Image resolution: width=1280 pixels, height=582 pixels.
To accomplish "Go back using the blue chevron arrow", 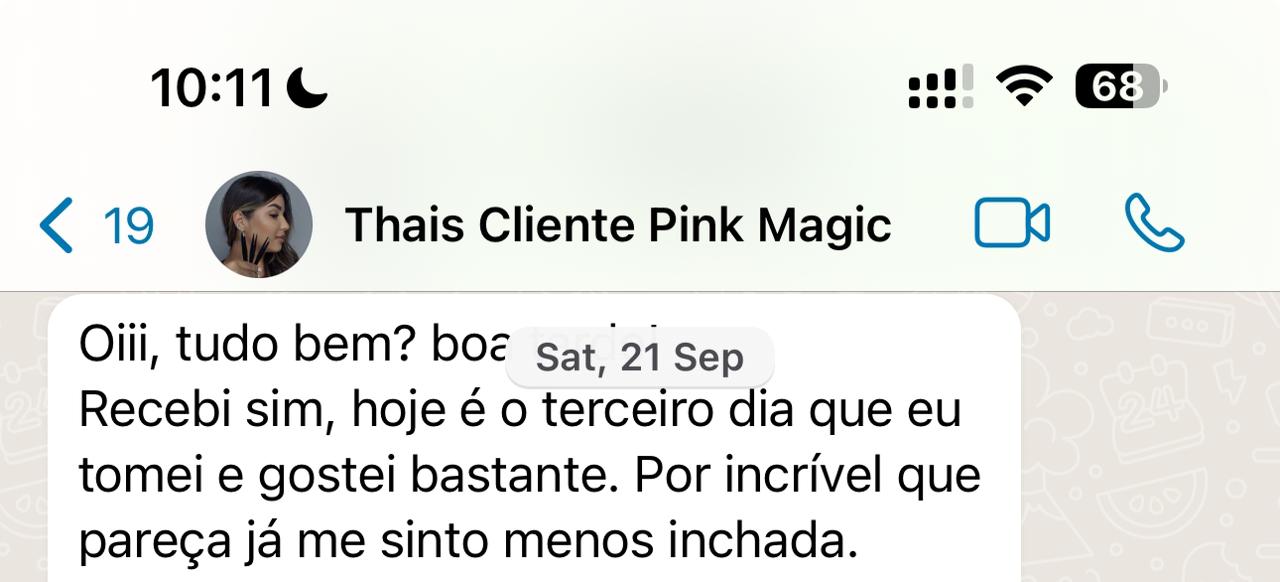I will 56,225.
